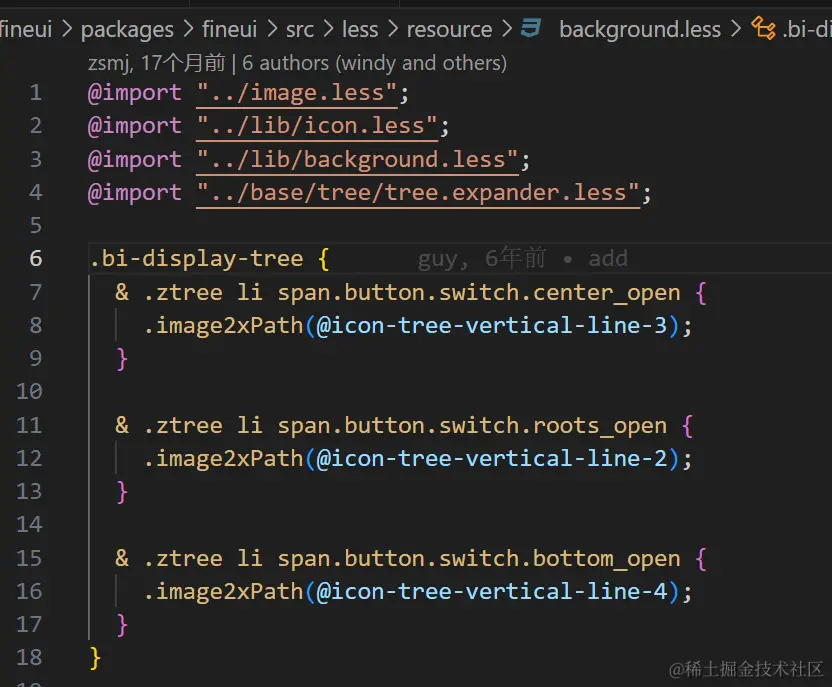Screen dimensions: 832x687
Task: Click the class symbol icon before .bi-display-tree
Action: 764,29
